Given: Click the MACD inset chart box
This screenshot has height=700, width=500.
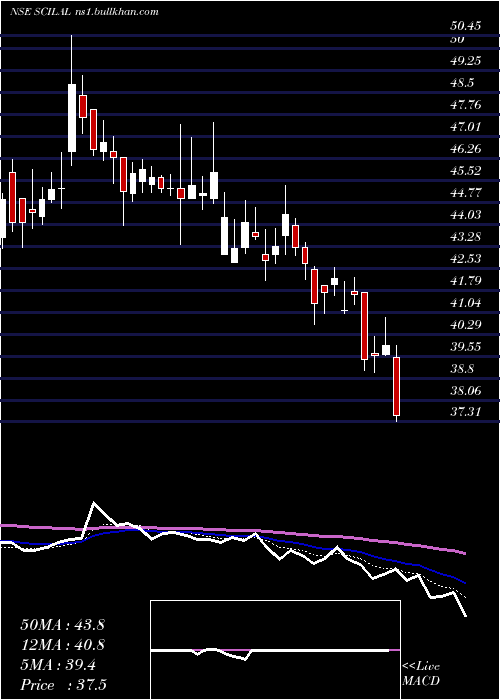Looking at the screenshot, I should [275, 650].
